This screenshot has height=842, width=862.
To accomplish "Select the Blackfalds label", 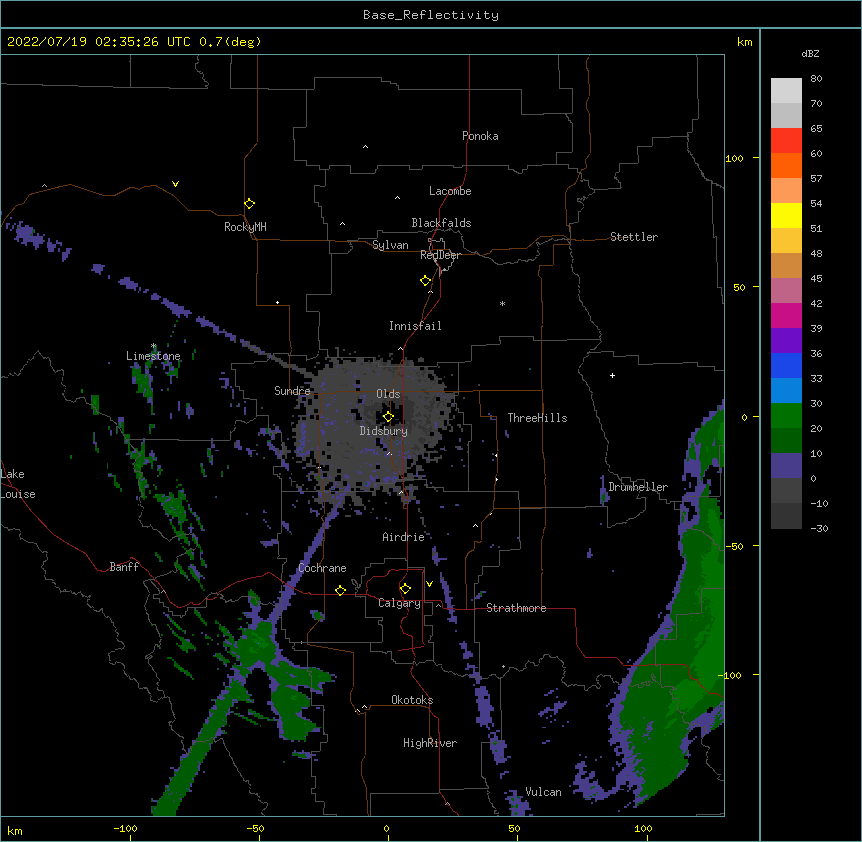I will 441,223.
